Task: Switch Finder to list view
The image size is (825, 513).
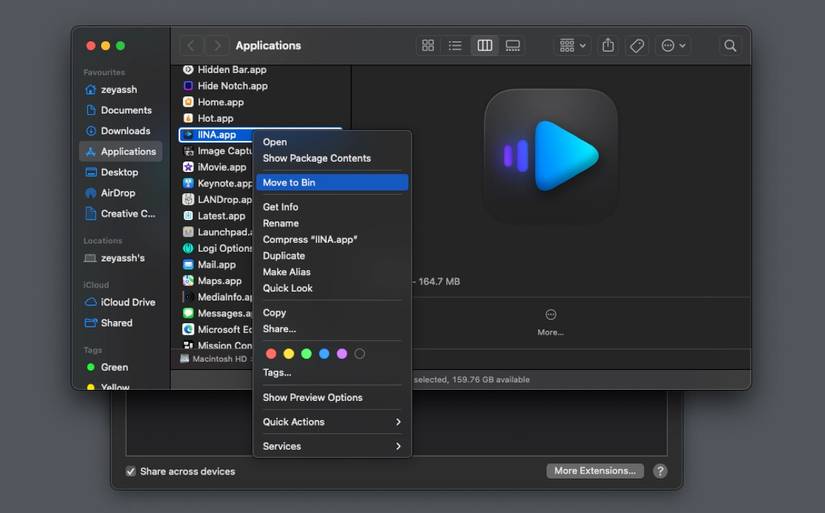Action: click(x=455, y=46)
